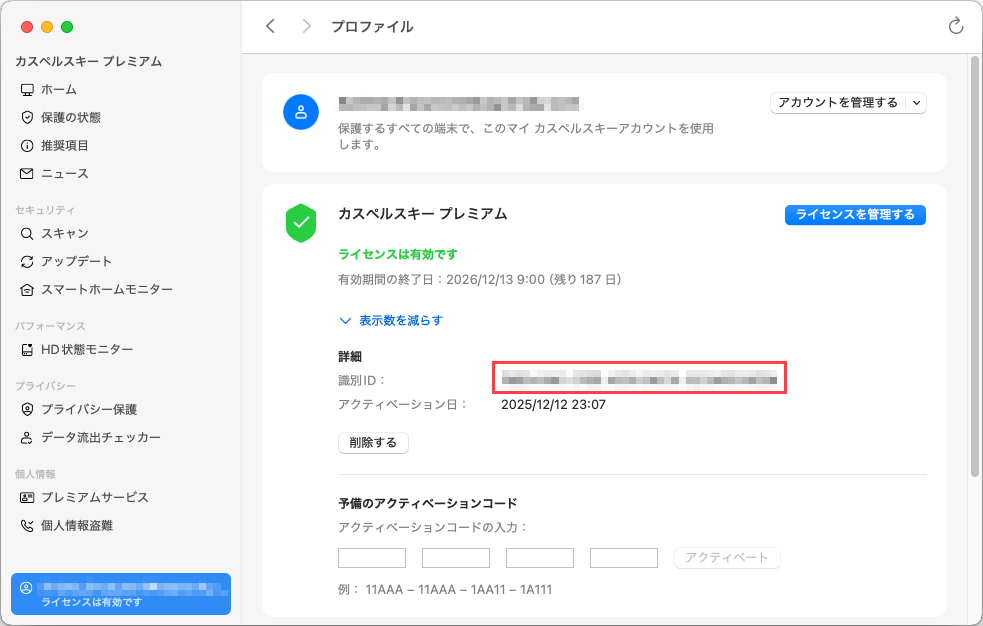Open the データ流出チェッカー icon
The image size is (983, 626).
tap(27, 437)
